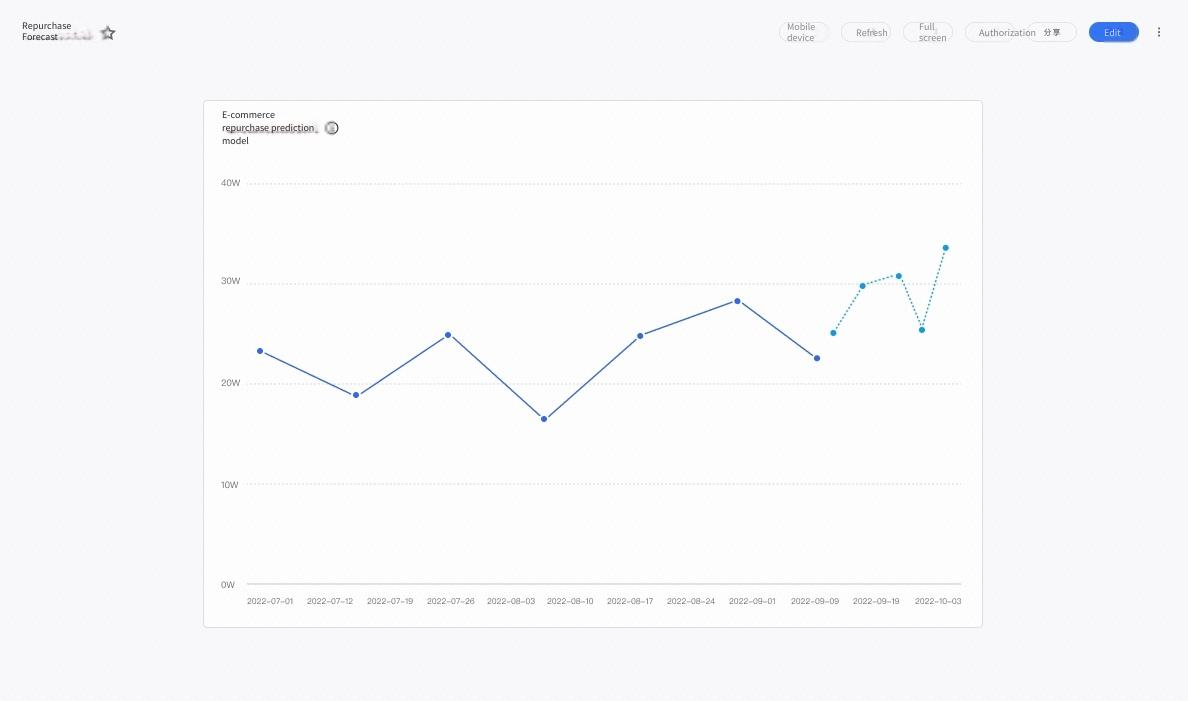Open Full screen mode

(x=927, y=32)
